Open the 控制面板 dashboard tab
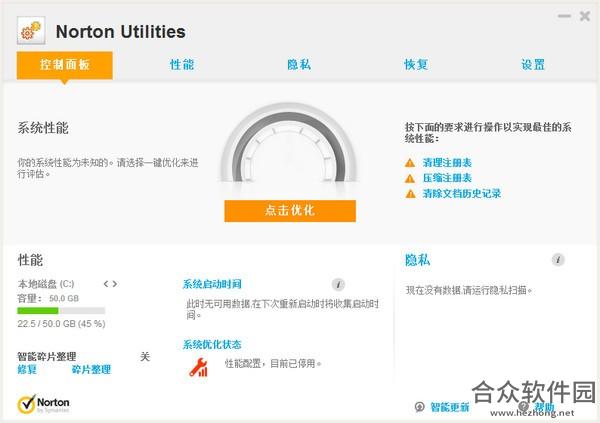This screenshot has width=600, height=423. coord(65,65)
